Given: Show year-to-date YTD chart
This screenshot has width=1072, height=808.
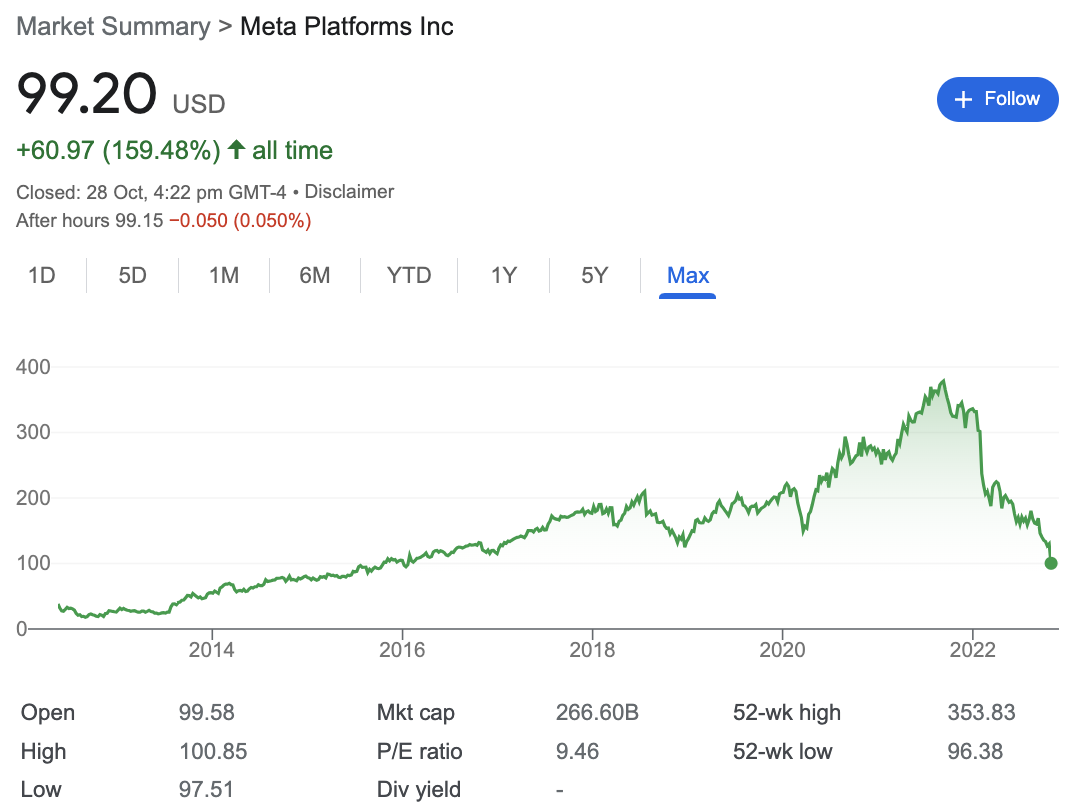Looking at the screenshot, I should tap(409, 275).
